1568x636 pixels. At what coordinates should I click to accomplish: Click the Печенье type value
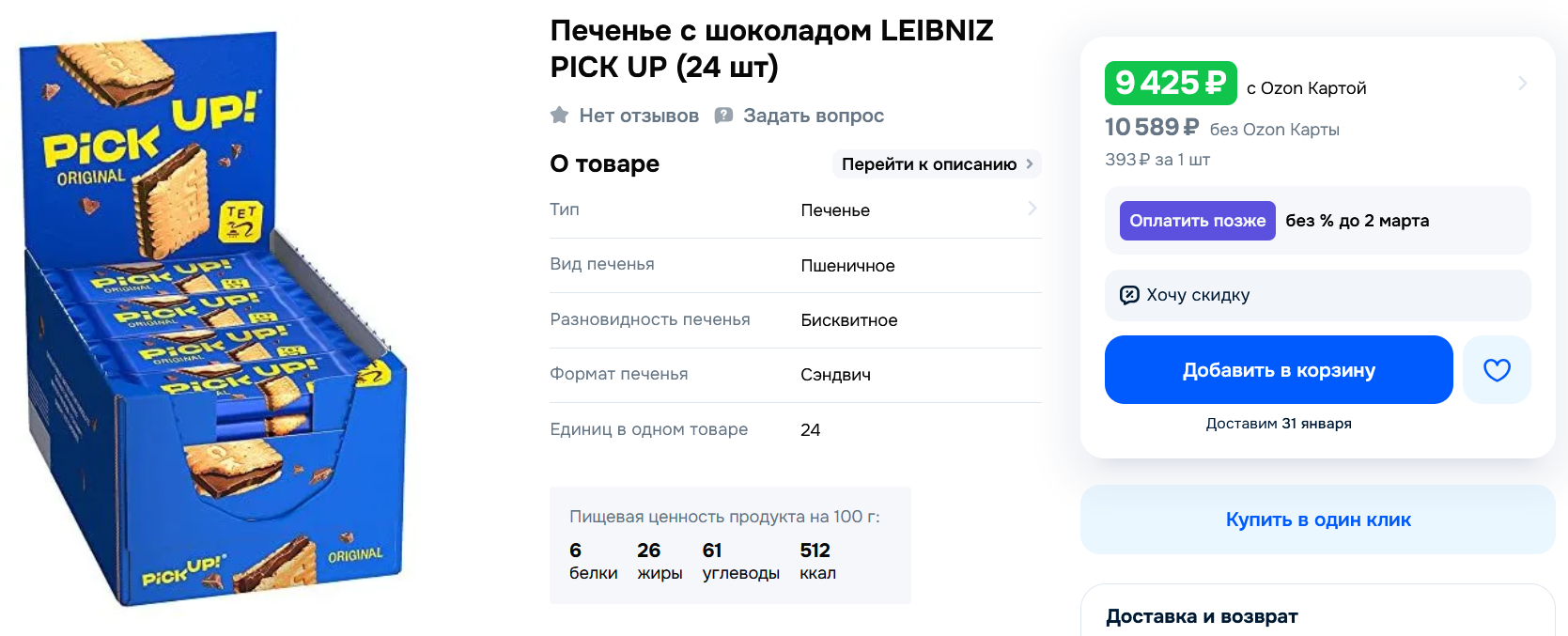point(835,210)
